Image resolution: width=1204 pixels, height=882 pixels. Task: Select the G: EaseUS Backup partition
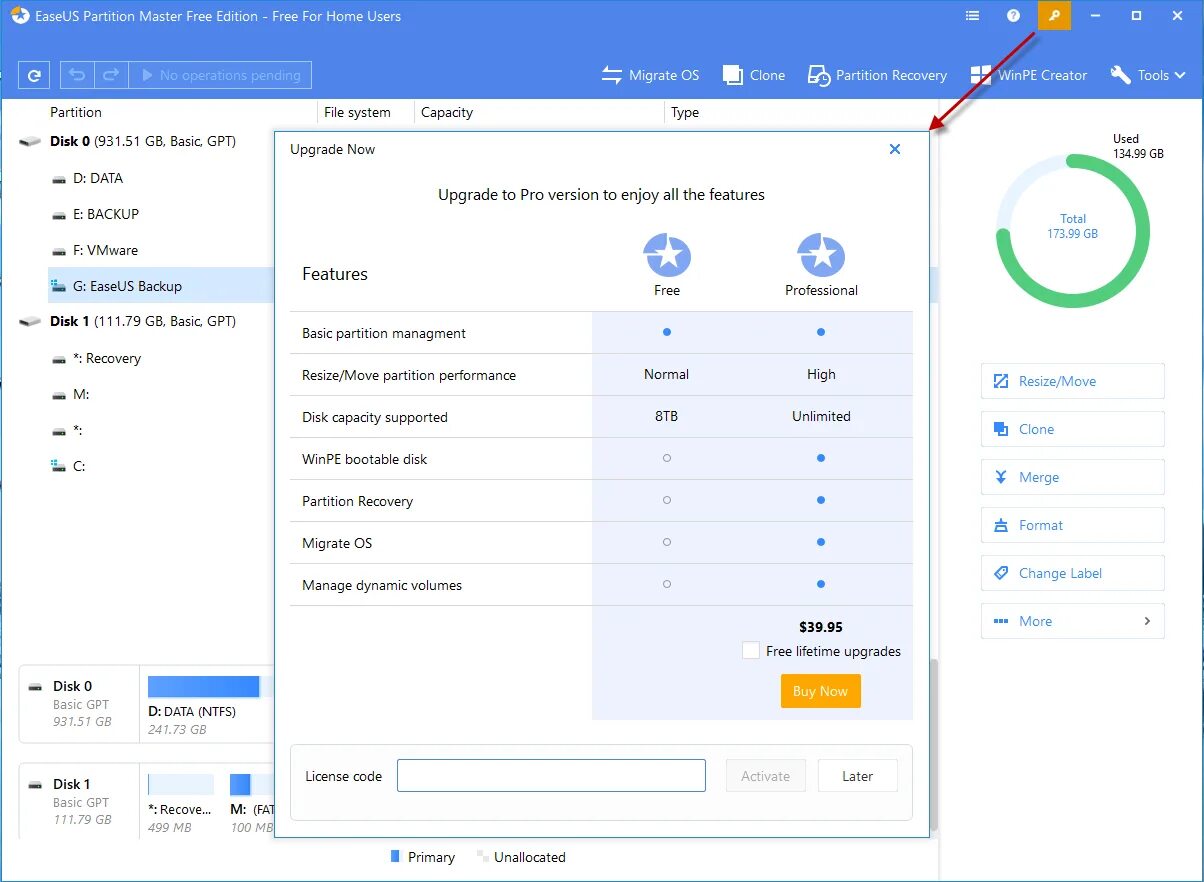[x=161, y=286]
